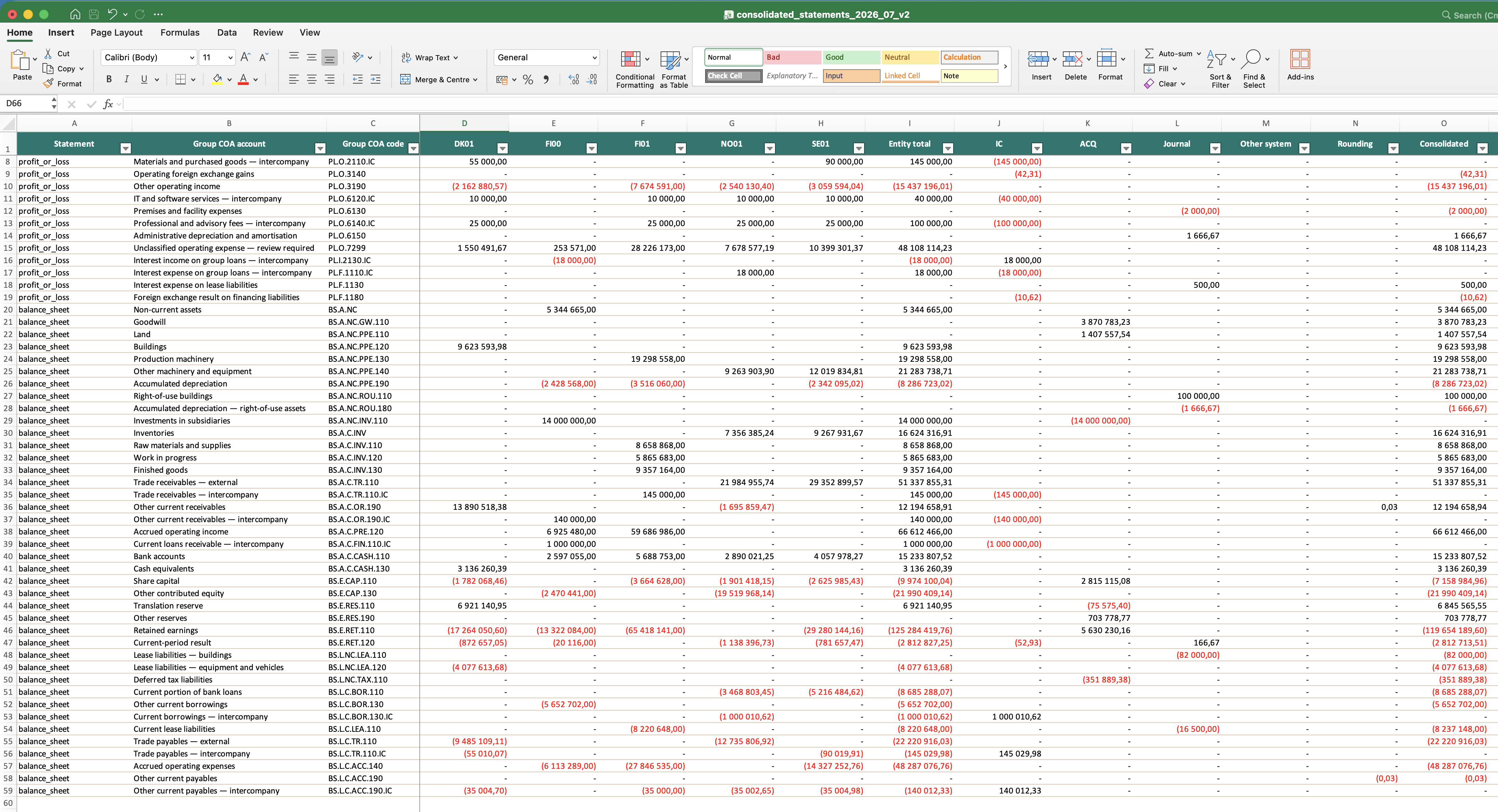Decrease font size with small A icon
This screenshot has height=812, width=1498.
point(263,57)
